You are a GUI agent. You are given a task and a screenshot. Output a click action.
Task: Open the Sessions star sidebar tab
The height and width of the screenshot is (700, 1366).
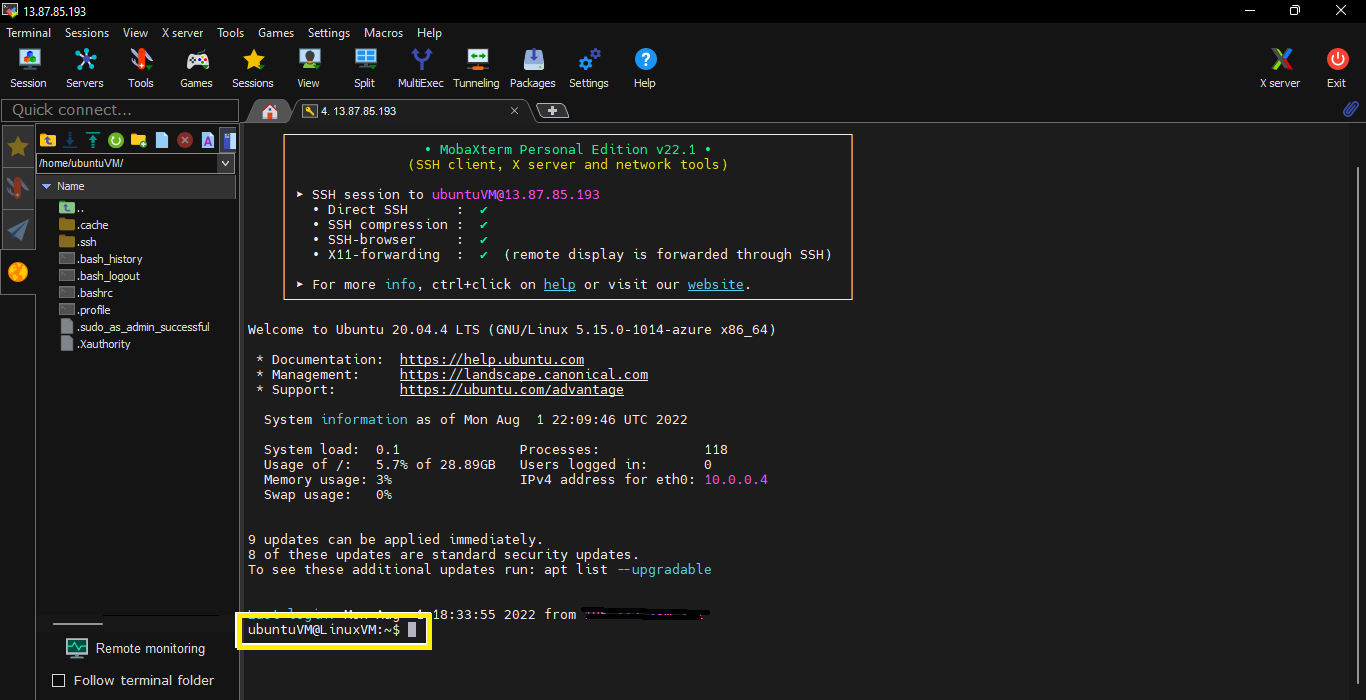point(18,147)
